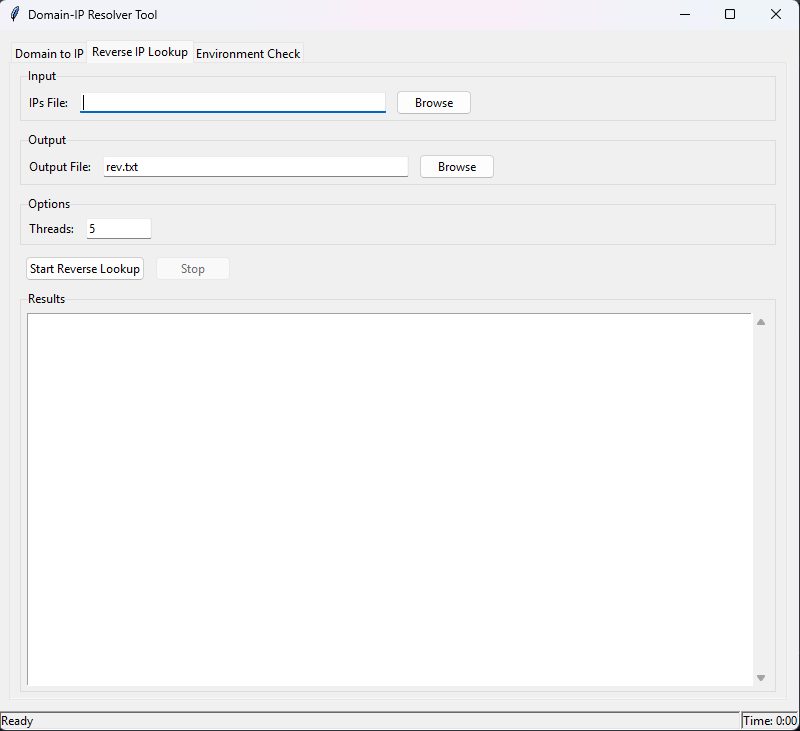Open the Environment Check tab
The image size is (800, 731).
[248, 54]
